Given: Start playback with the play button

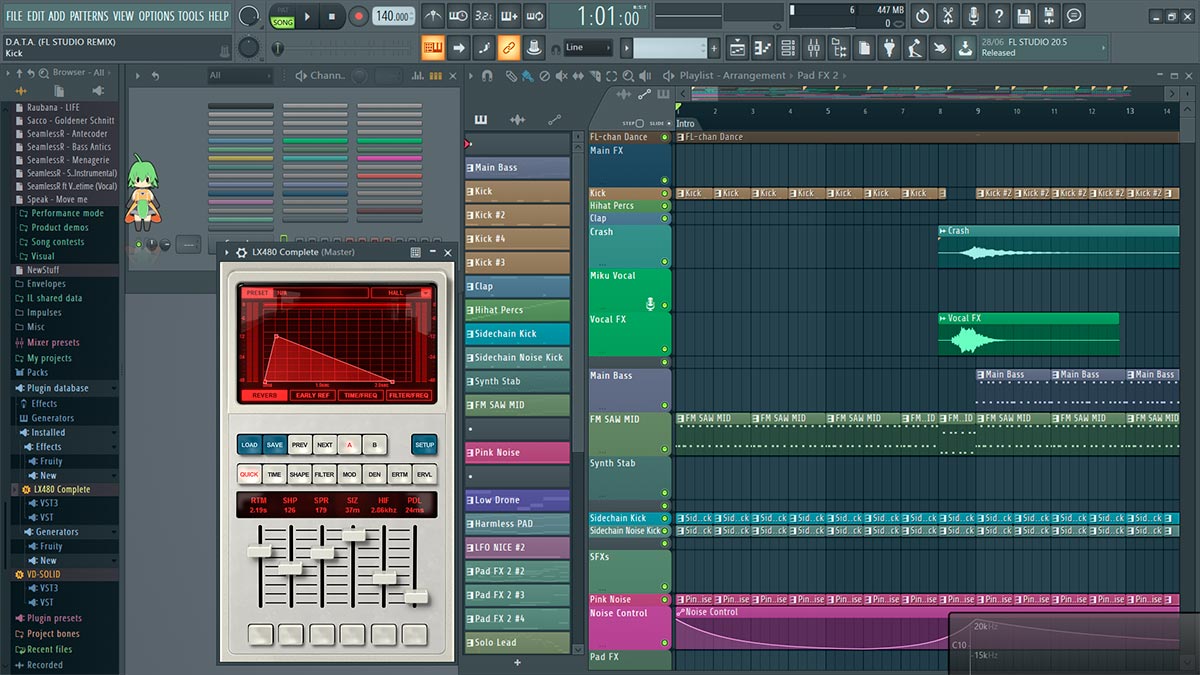Looking at the screenshot, I should point(307,16).
